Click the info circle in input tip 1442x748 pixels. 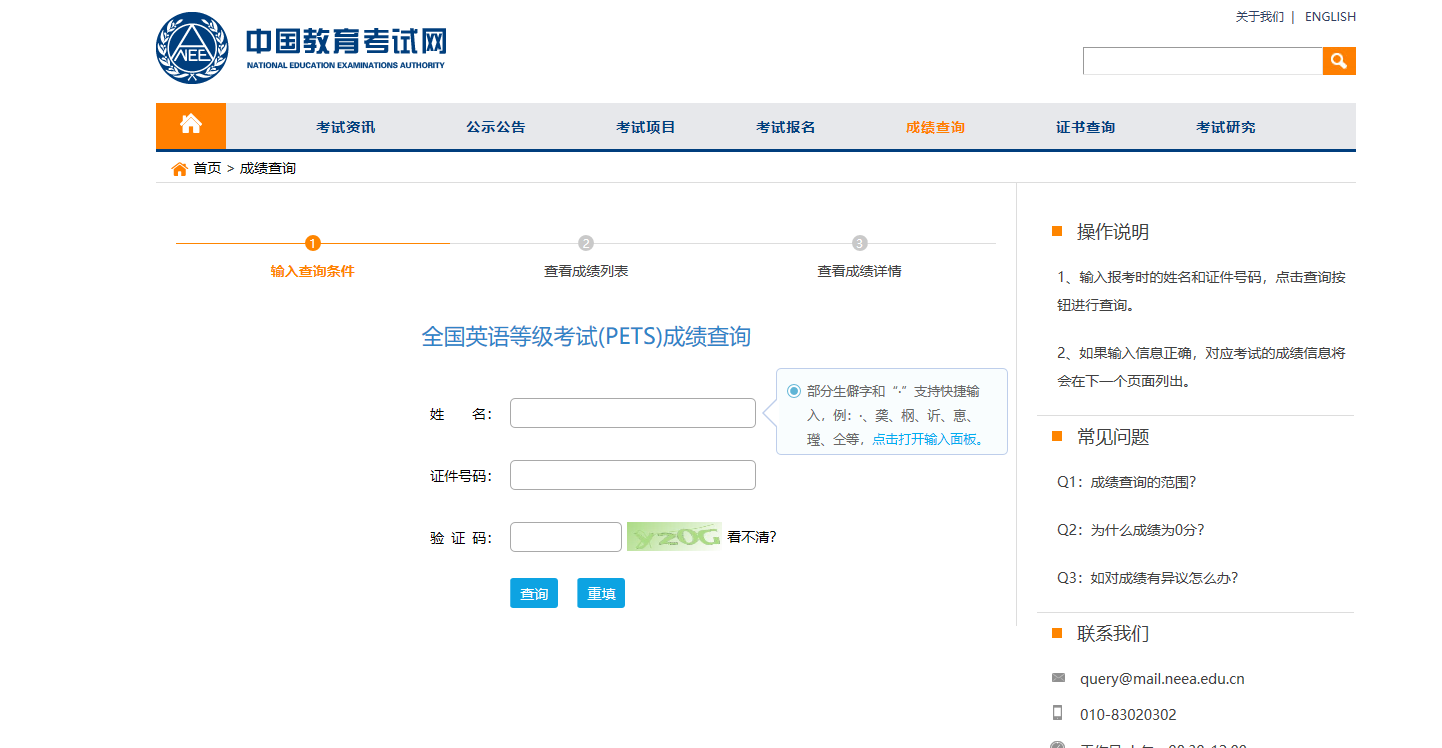pyautogui.click(x=794, y=391)
